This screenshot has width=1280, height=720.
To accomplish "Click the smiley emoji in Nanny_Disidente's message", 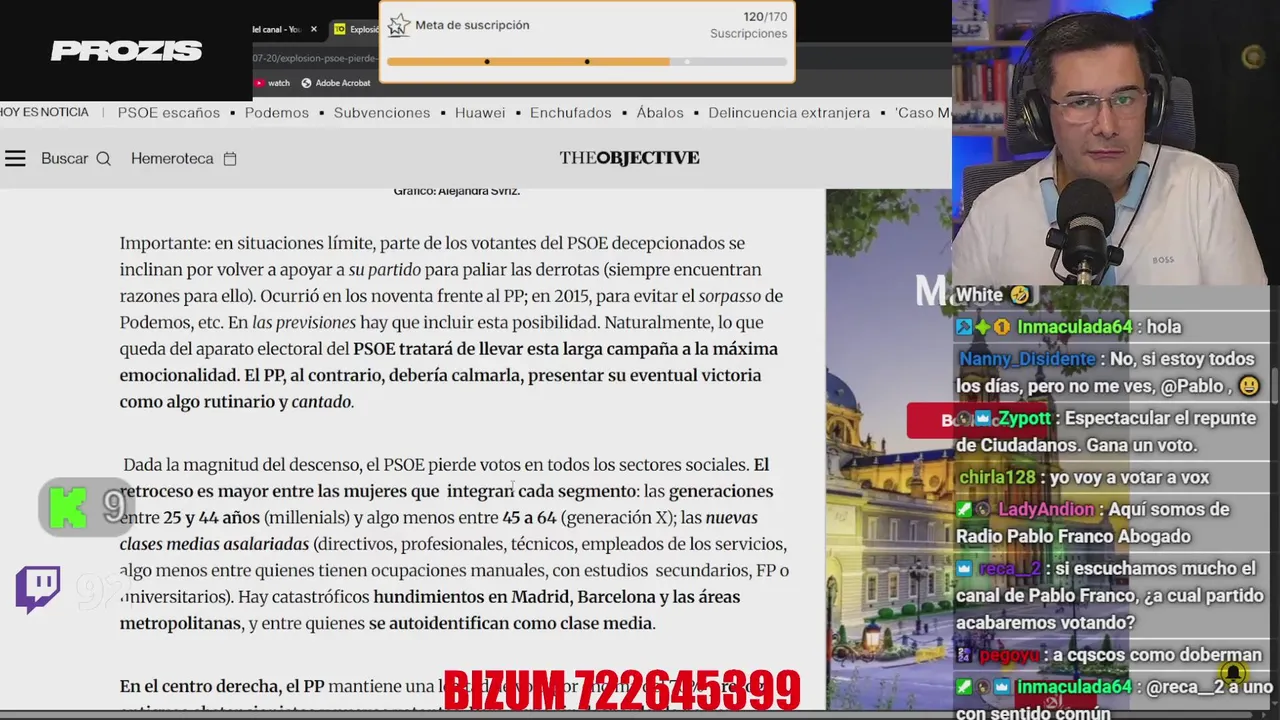I will coord(1248,386).
